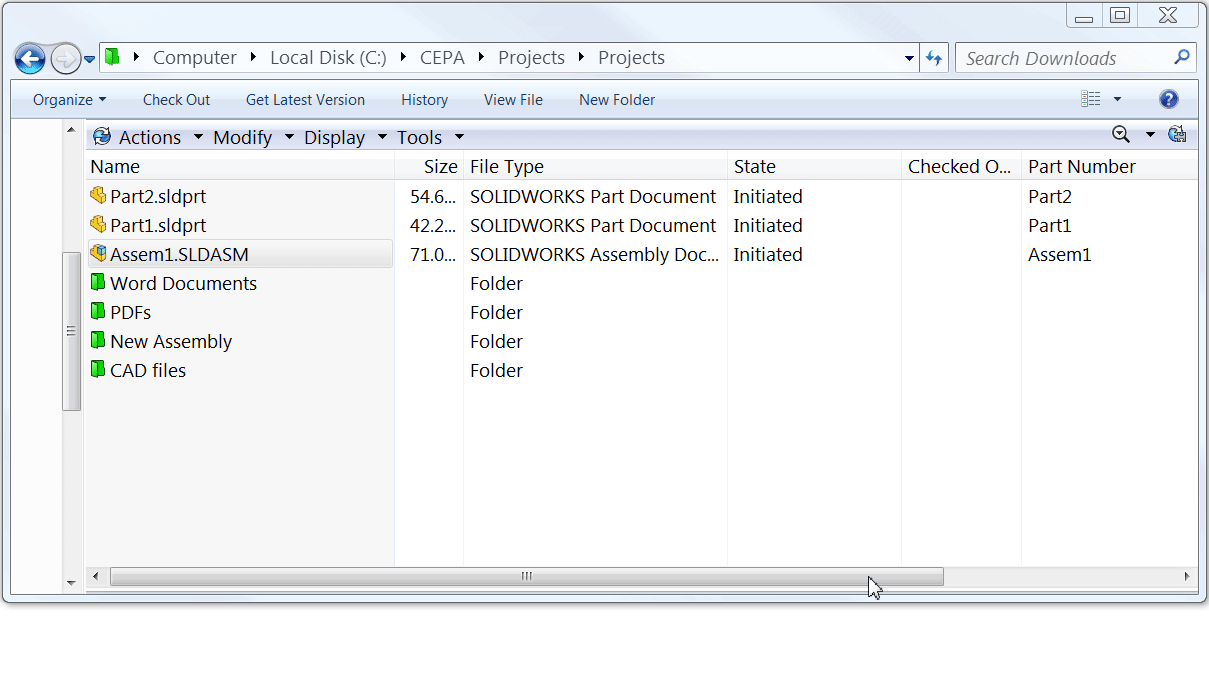Click the CAD files folder icon
This screenshot has width=1209, height=687.
(98, 369)
